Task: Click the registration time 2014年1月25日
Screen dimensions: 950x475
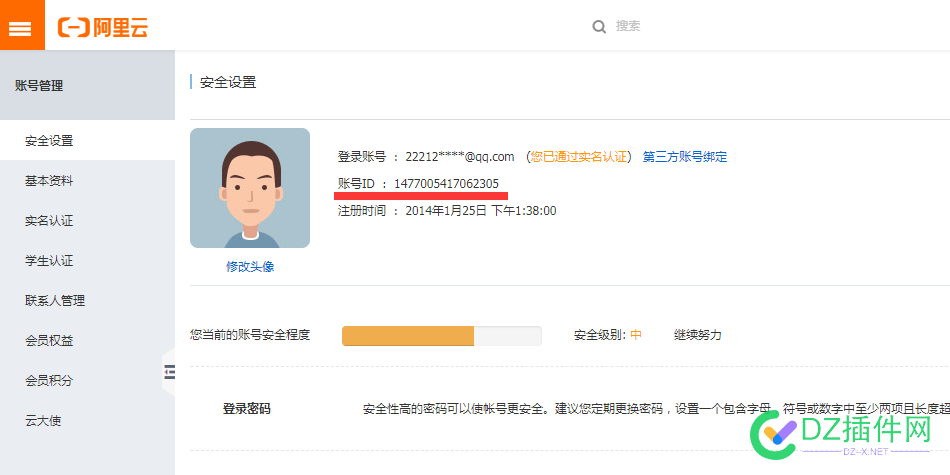Action: click(x=446, y=211)
